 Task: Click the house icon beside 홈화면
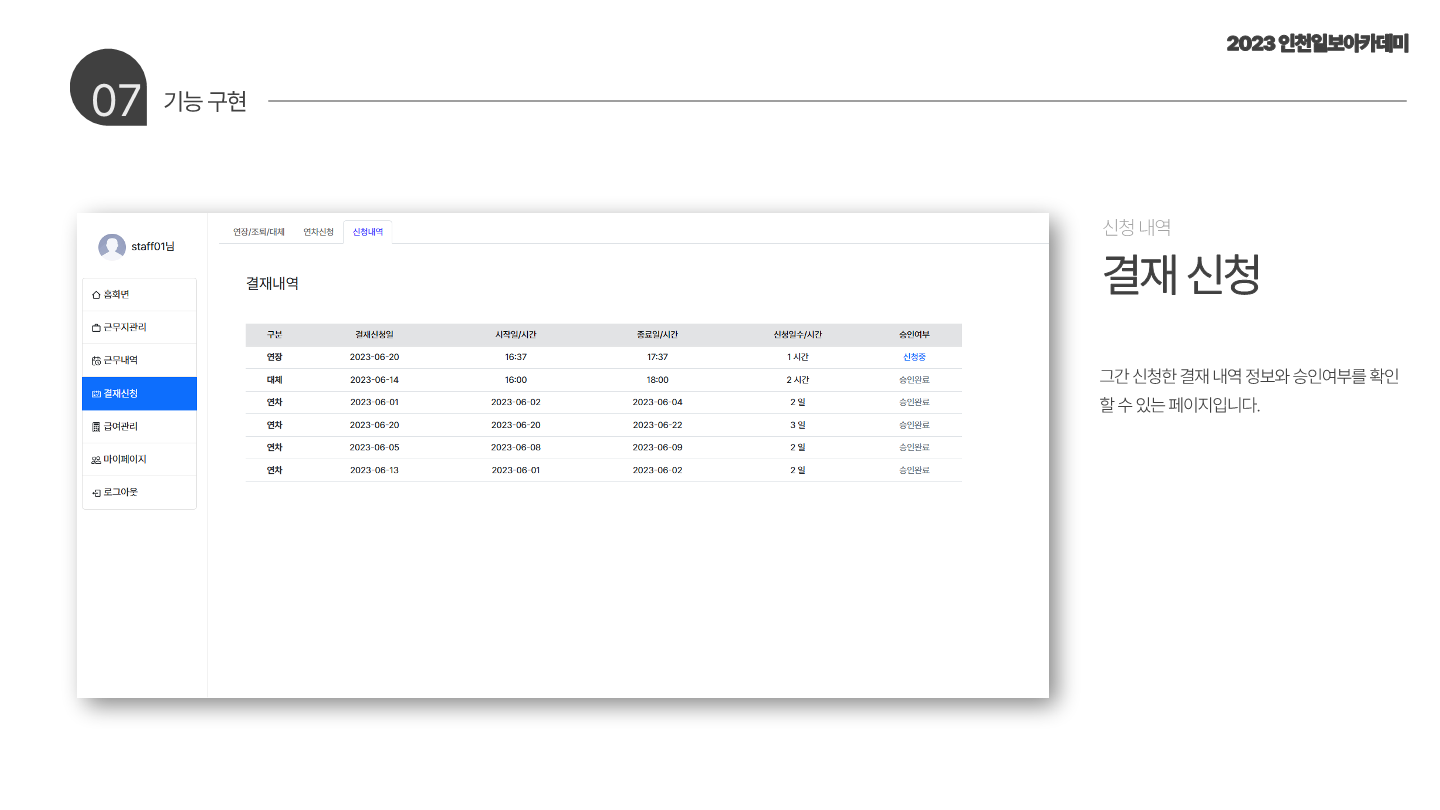click(96, 294)
